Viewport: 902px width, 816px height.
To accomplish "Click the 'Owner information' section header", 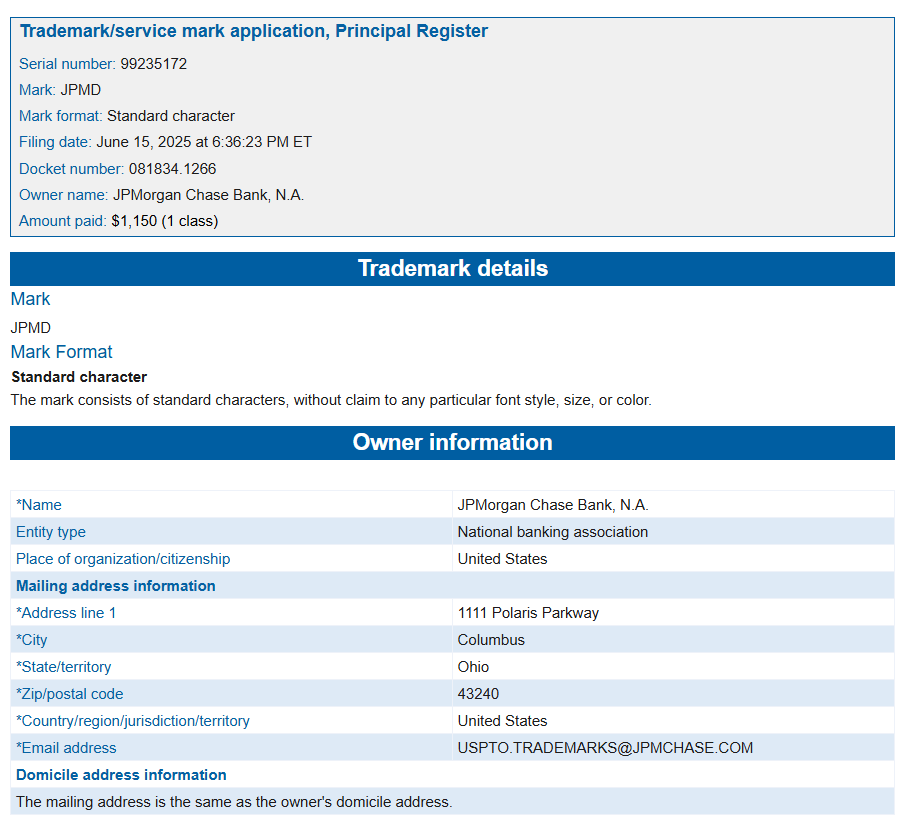I will click(x=452, y=443).
